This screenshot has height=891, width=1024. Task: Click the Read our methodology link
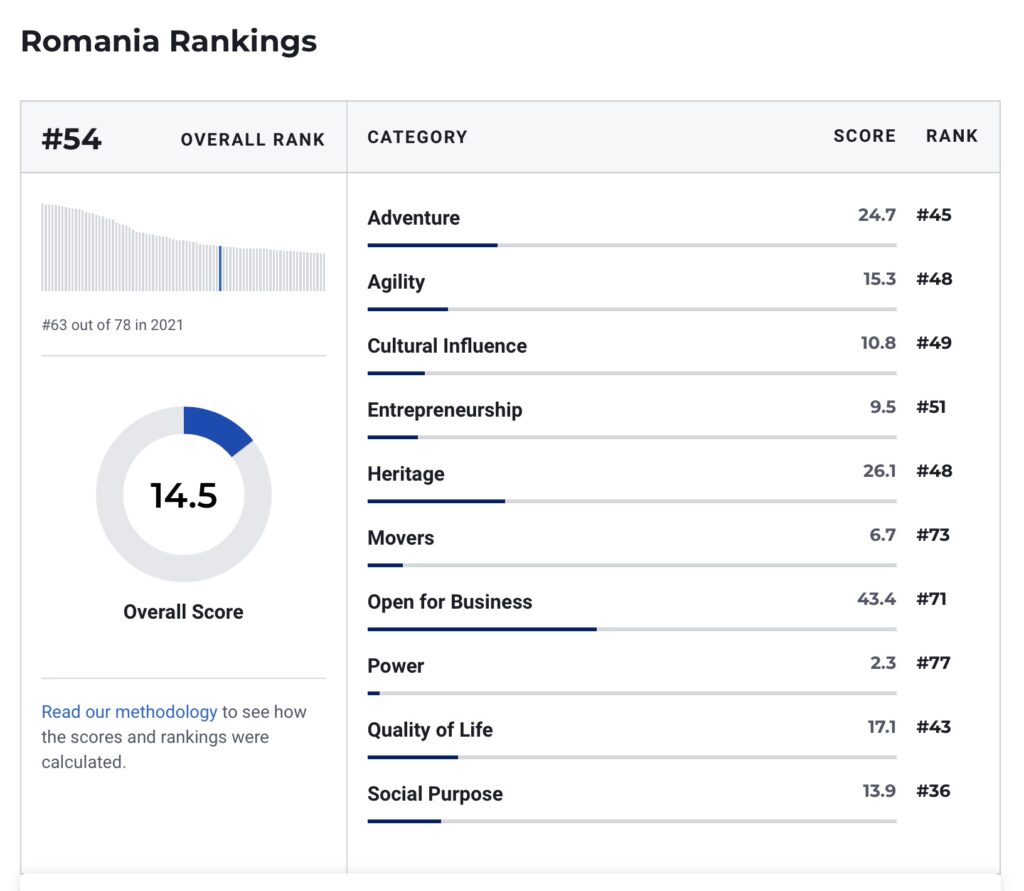(x=129, y=712)
